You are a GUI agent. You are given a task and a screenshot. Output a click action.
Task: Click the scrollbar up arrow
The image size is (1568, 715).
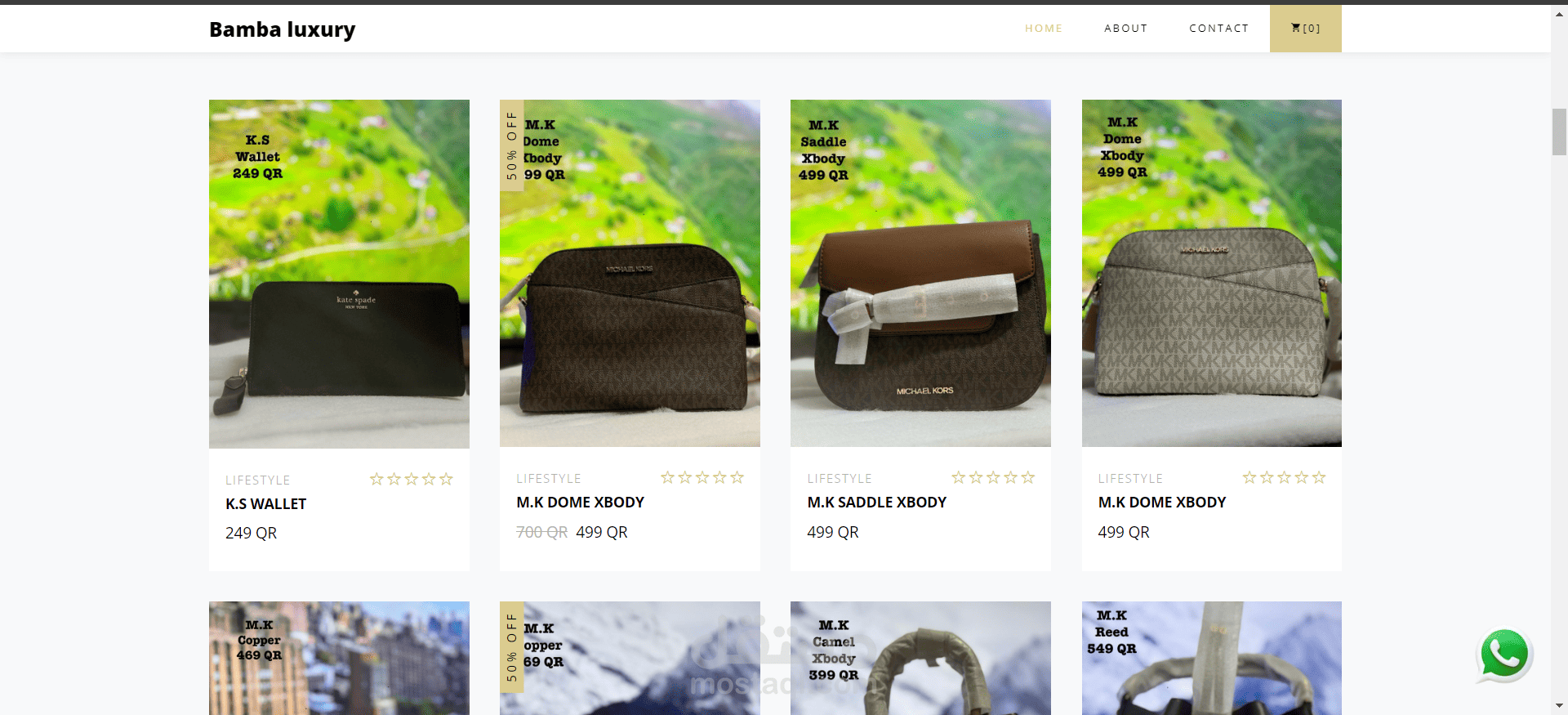(1559, 12)
